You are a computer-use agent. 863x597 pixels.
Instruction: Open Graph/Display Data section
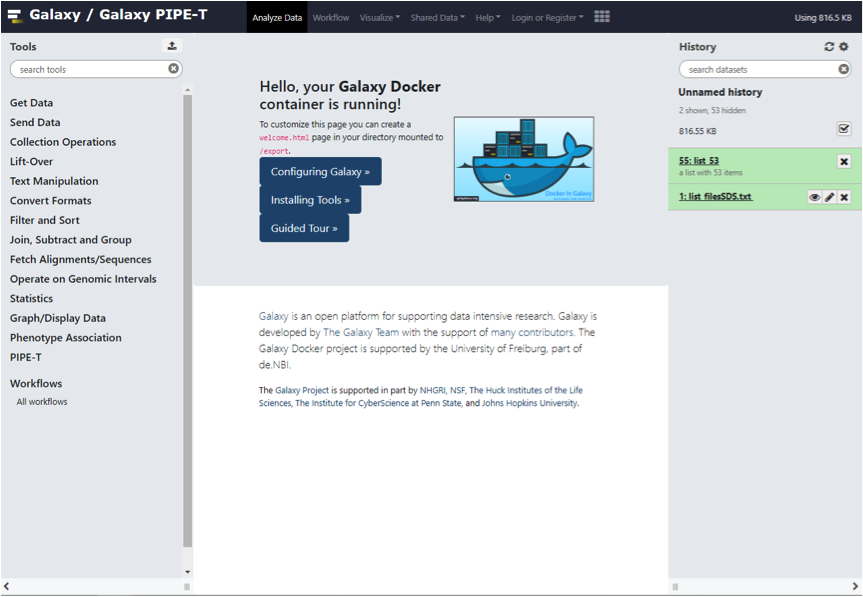[58, 318]
